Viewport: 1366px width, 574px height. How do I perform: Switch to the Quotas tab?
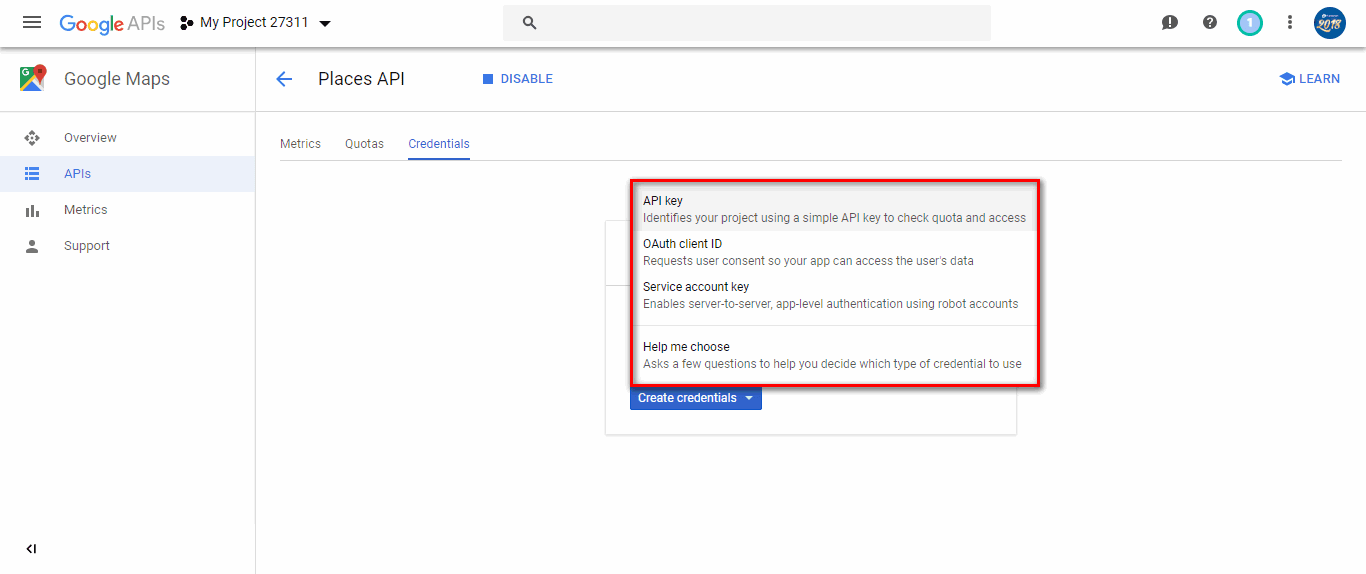(364, 144)
